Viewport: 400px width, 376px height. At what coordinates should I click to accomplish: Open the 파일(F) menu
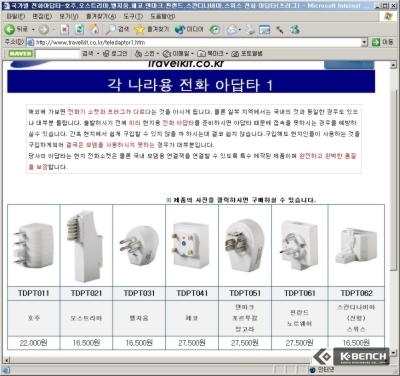coord(16,16)
